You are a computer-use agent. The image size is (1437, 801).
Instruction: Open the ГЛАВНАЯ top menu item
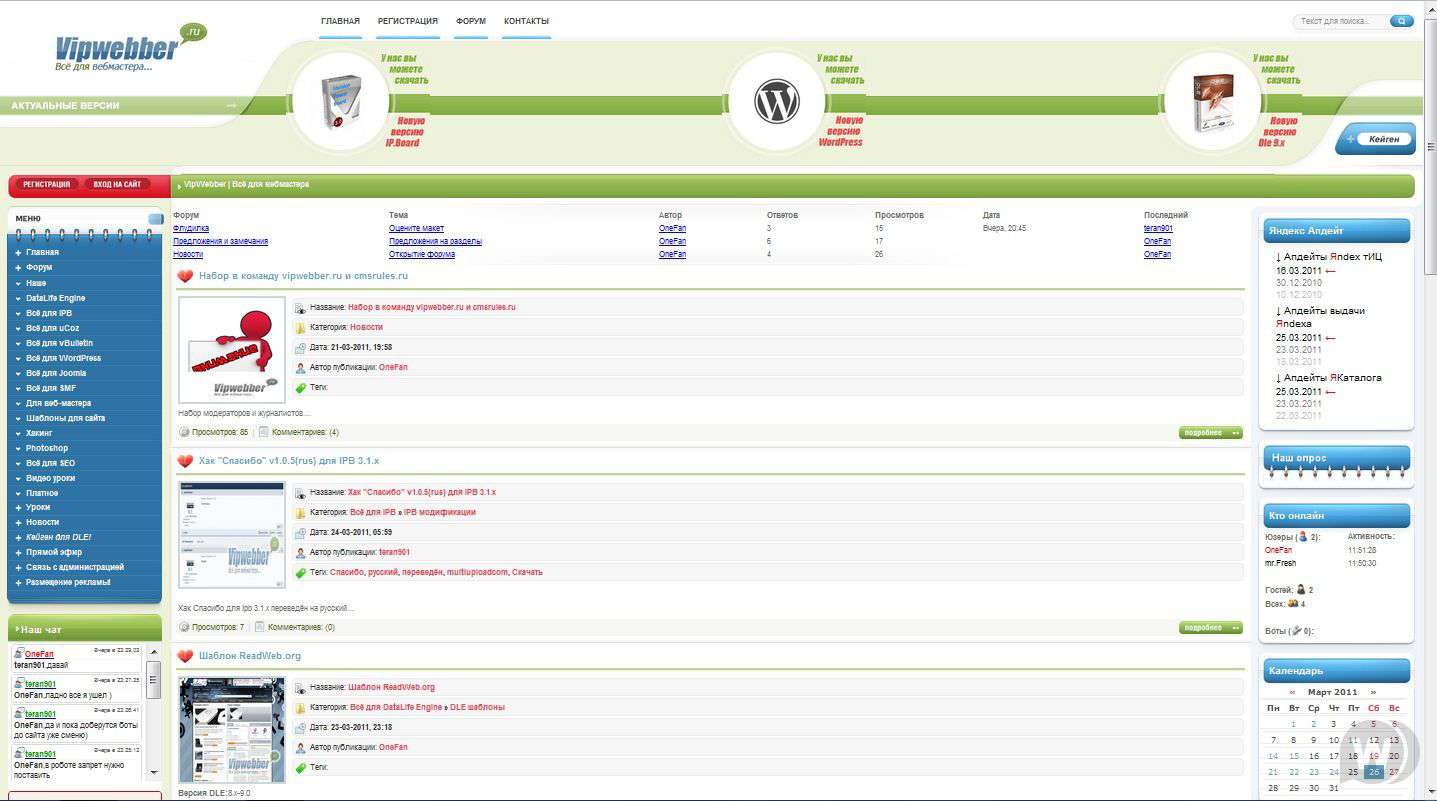[340, 21]
